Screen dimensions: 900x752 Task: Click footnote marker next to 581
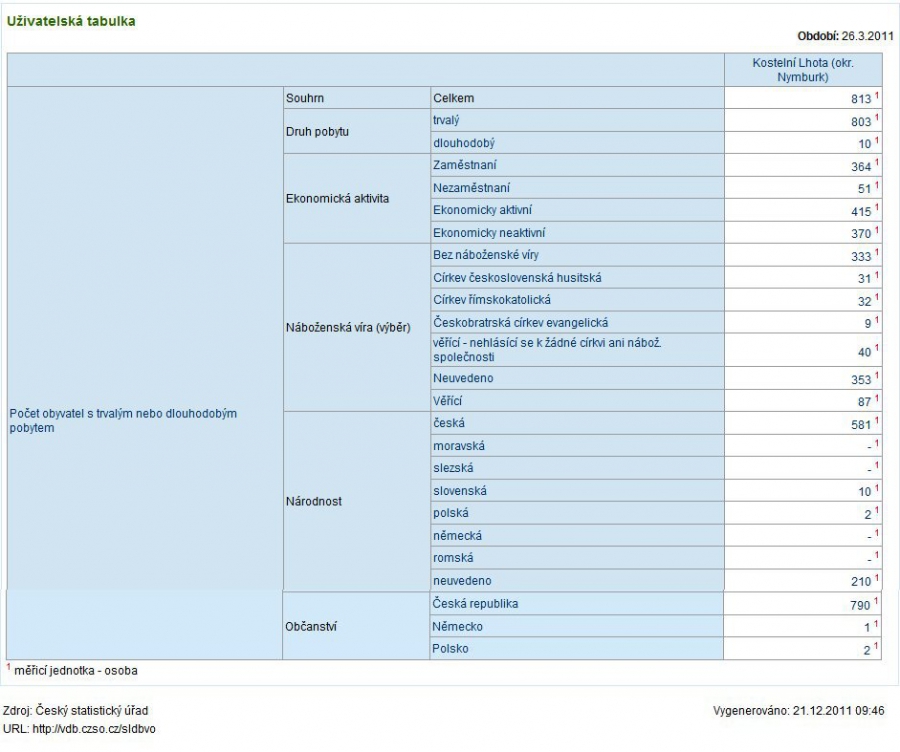877,420
